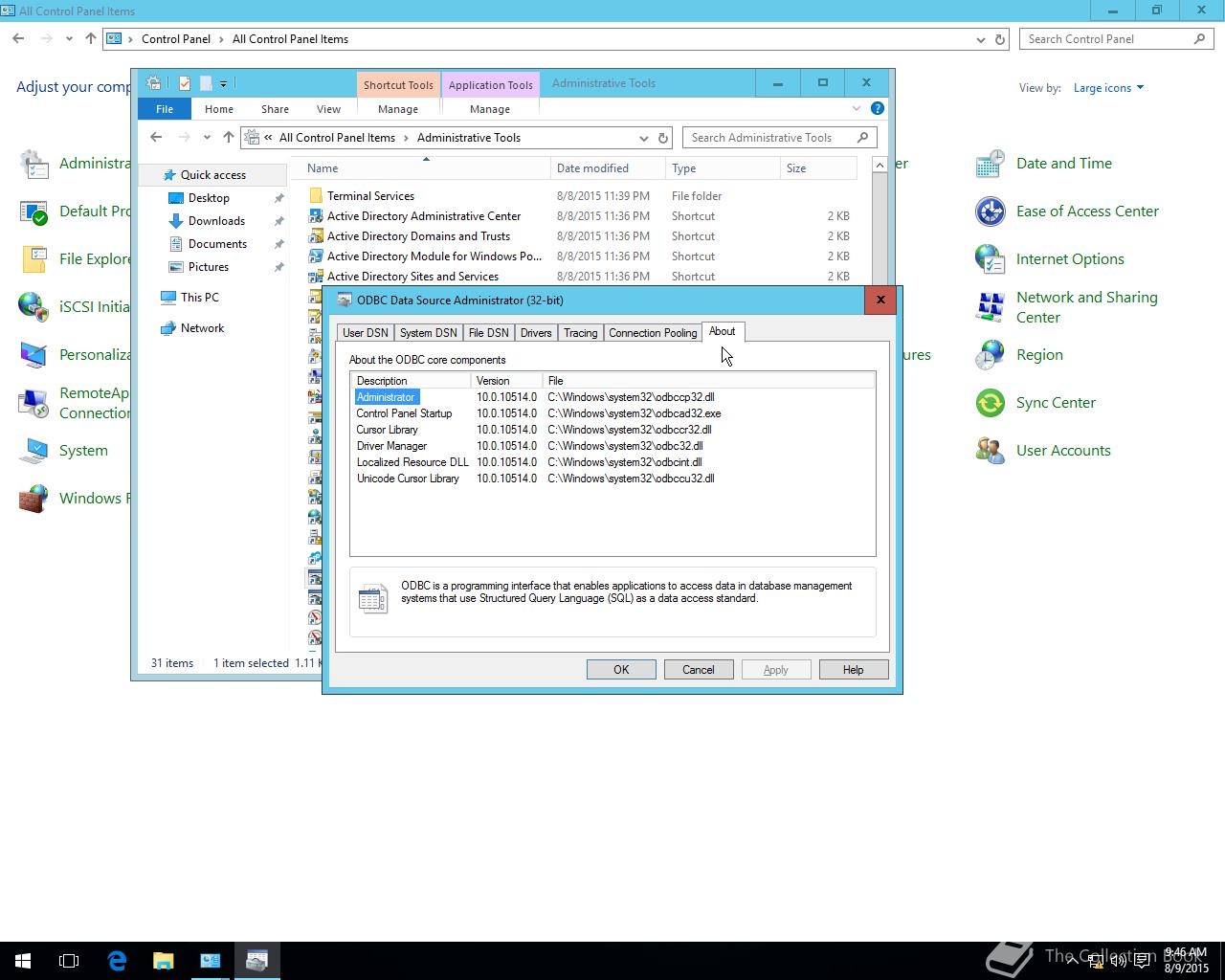Switch to User DSN tab
The width and height of the screenshot is (1225, 980).
(365, 333)
